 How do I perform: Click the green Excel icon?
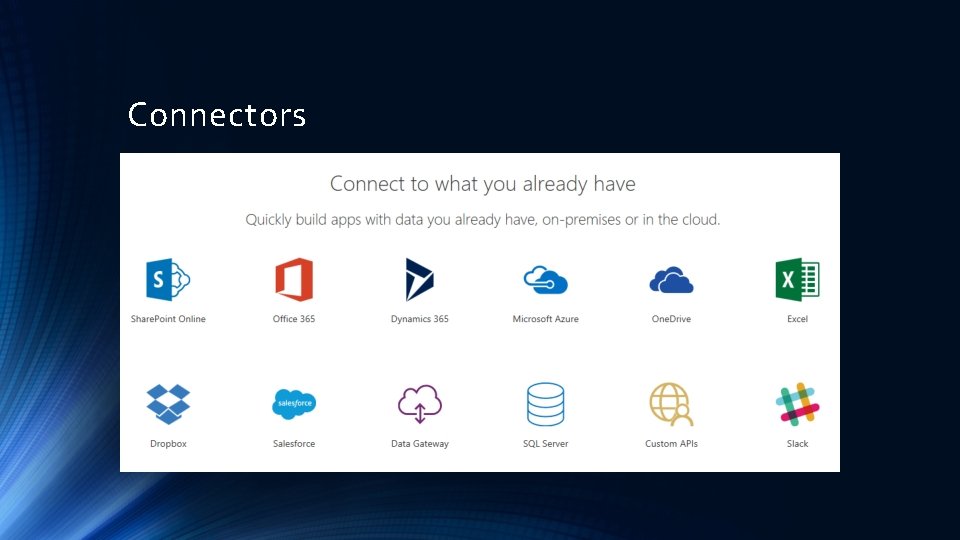797,280
